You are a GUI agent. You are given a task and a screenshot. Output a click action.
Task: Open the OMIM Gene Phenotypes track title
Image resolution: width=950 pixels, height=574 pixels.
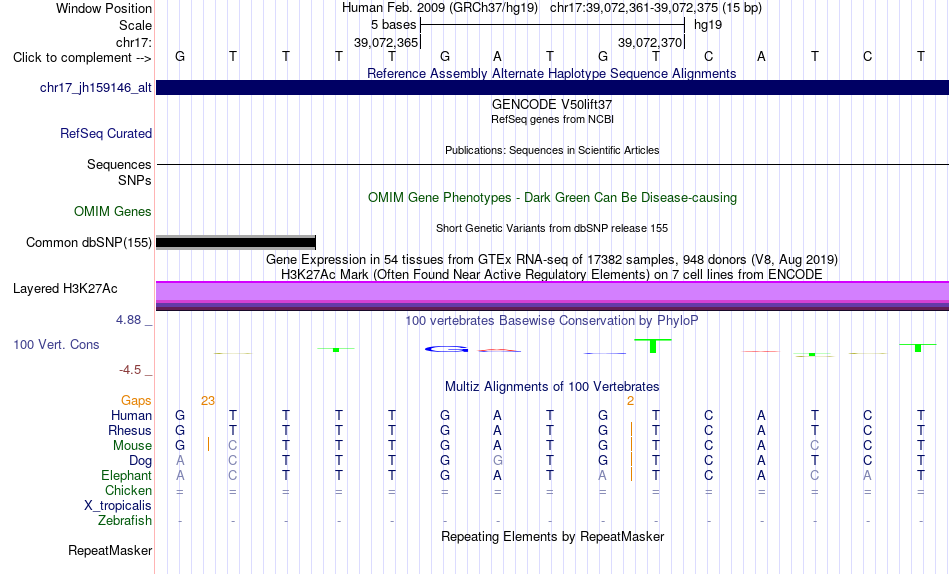click(x=552, y=198)
